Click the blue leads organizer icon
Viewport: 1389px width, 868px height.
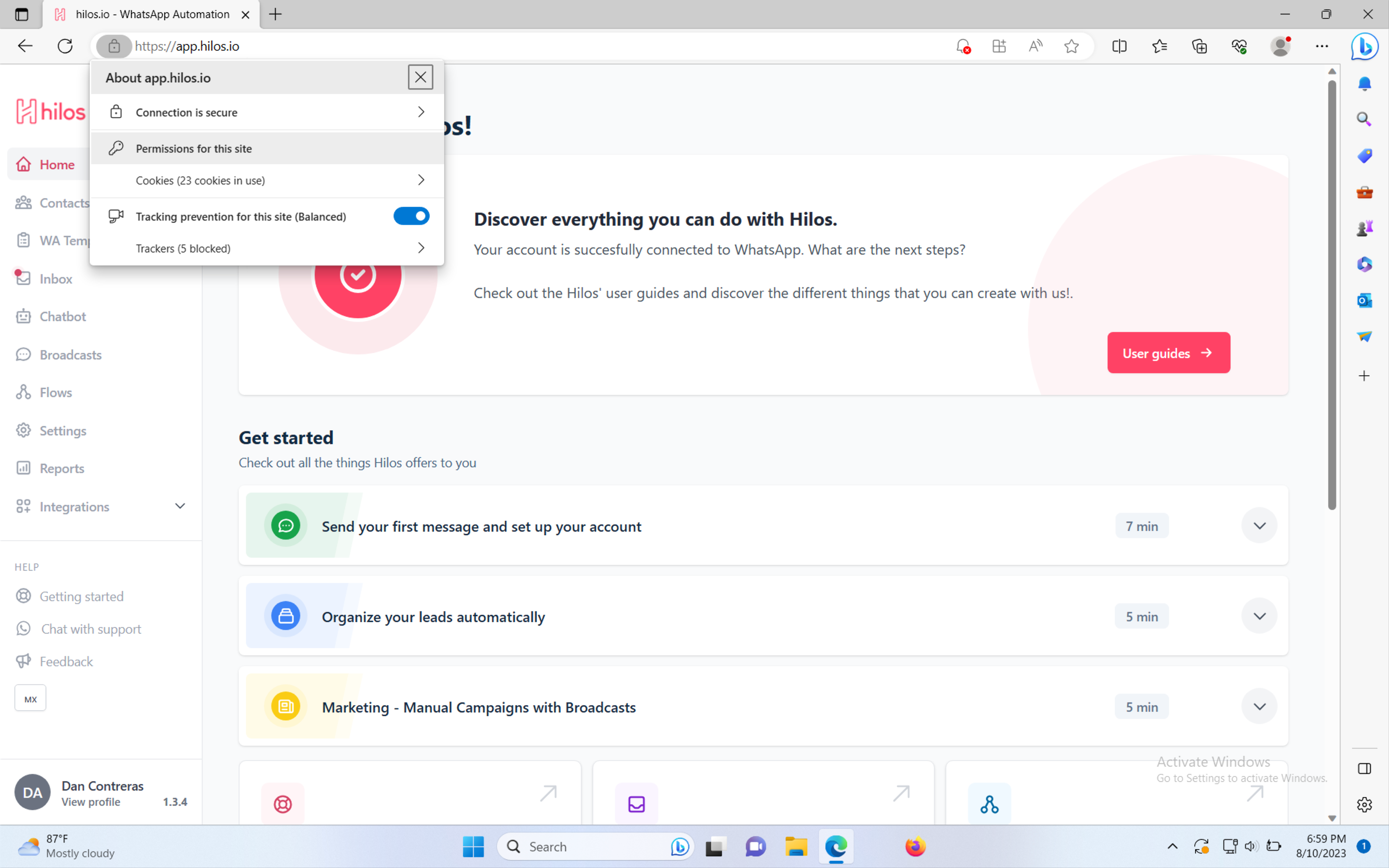pyautogui.click(x=285, y=616)
